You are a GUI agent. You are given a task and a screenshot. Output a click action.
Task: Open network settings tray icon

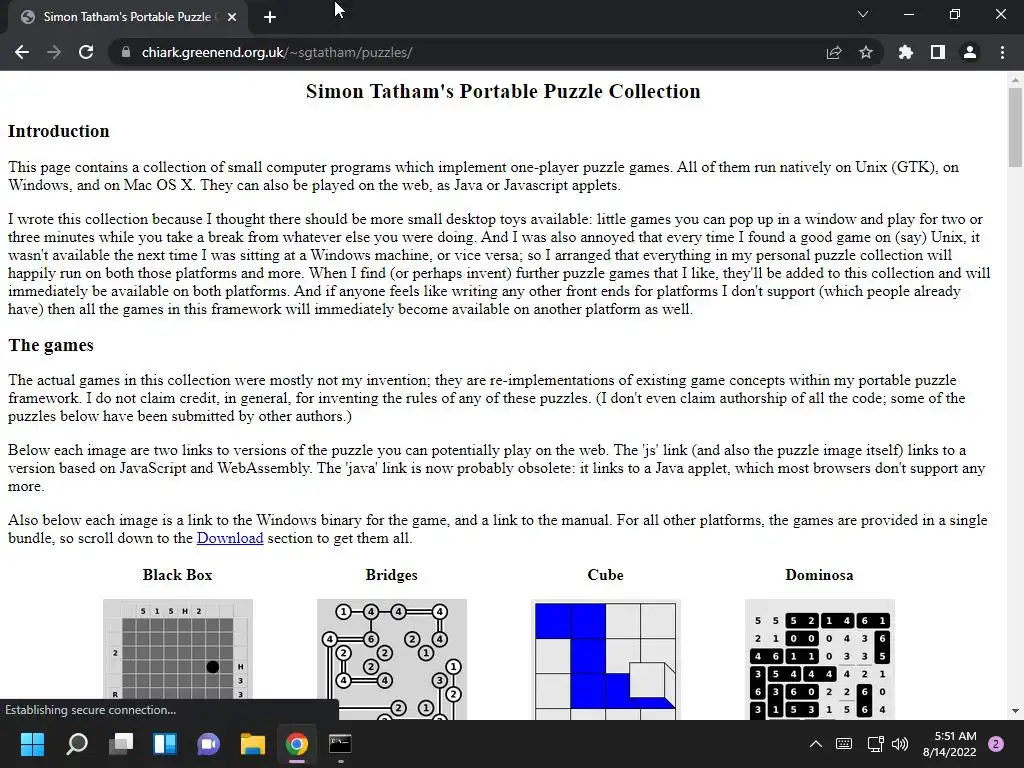(875, 744)
